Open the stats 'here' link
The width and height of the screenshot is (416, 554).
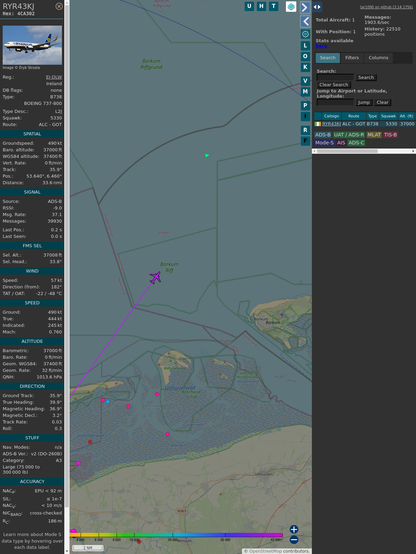pyautogui.click(x=321, y=46)
